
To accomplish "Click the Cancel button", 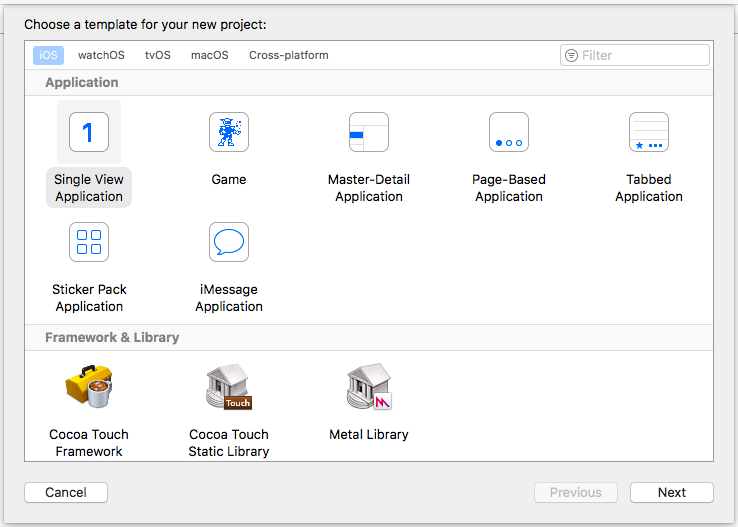I will point(66,492).
